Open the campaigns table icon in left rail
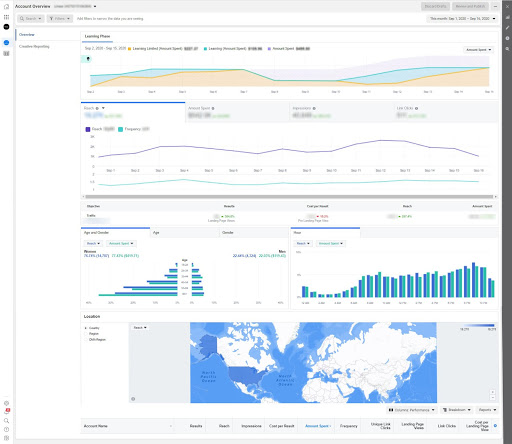Image resolution: width=512 pixels, height=444 pixels. pos(6,54)
